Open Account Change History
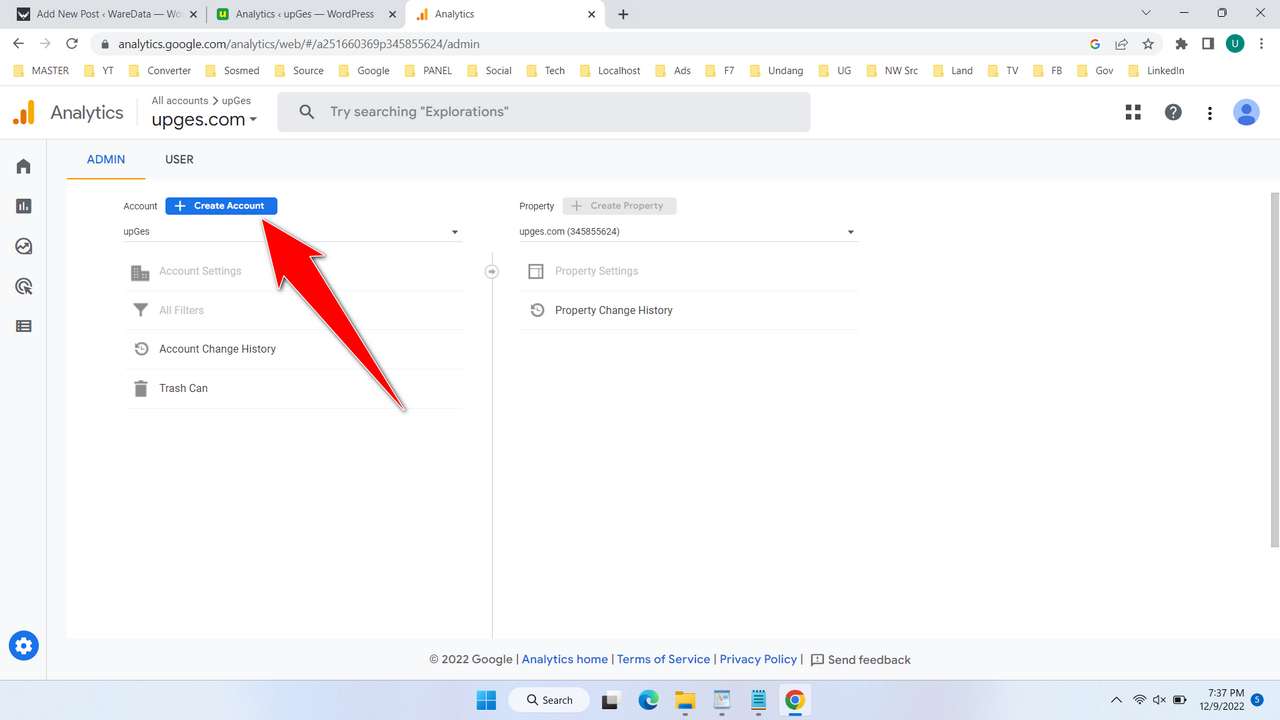 (217, 348)
